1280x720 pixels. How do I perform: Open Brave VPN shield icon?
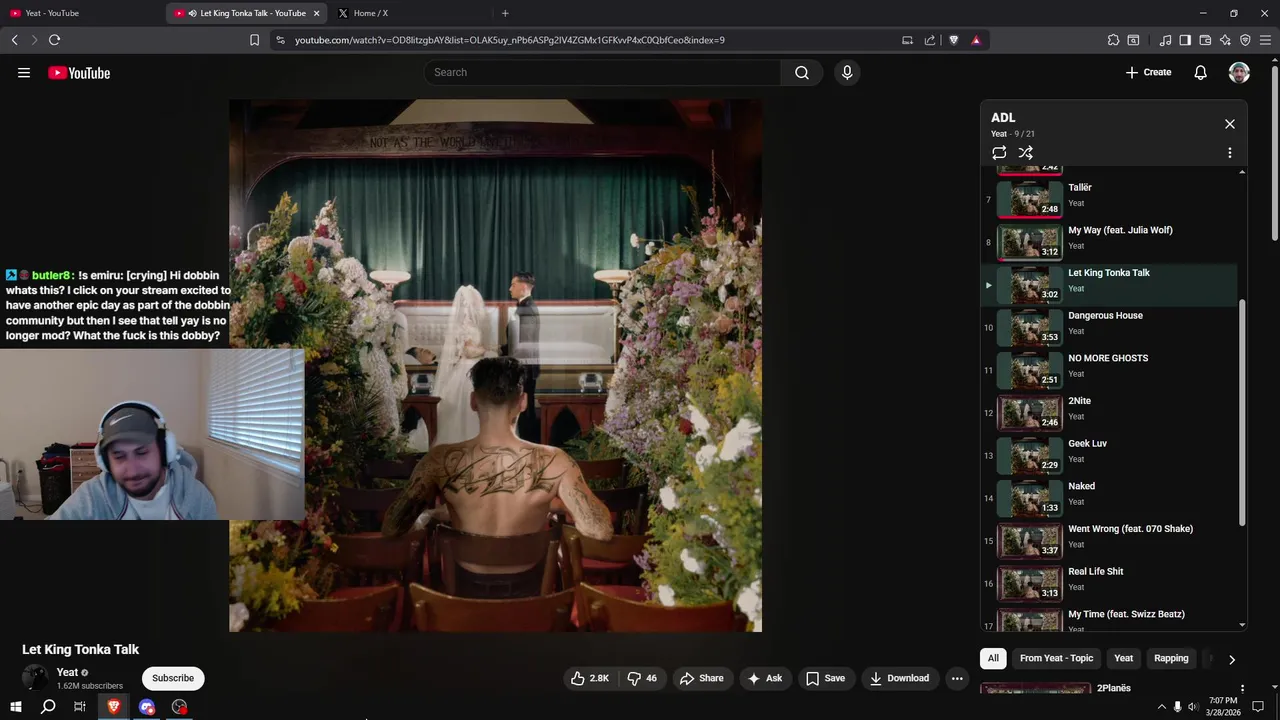coord(1245,40)
